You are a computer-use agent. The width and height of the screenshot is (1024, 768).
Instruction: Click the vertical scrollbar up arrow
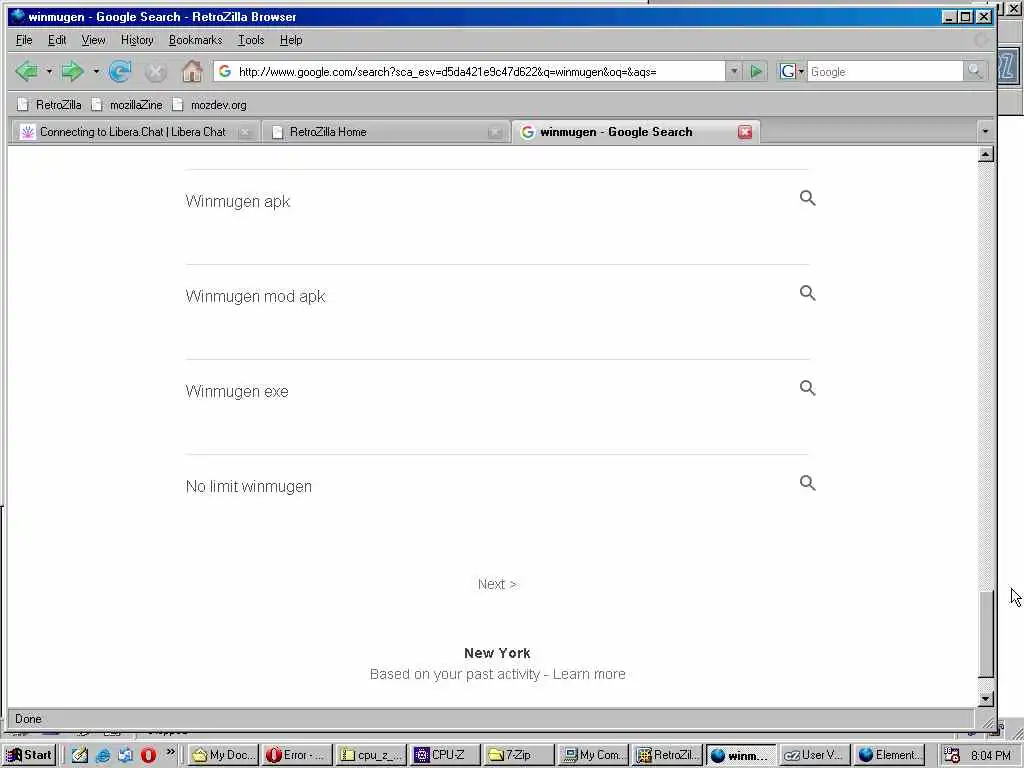tap(986, 154)
